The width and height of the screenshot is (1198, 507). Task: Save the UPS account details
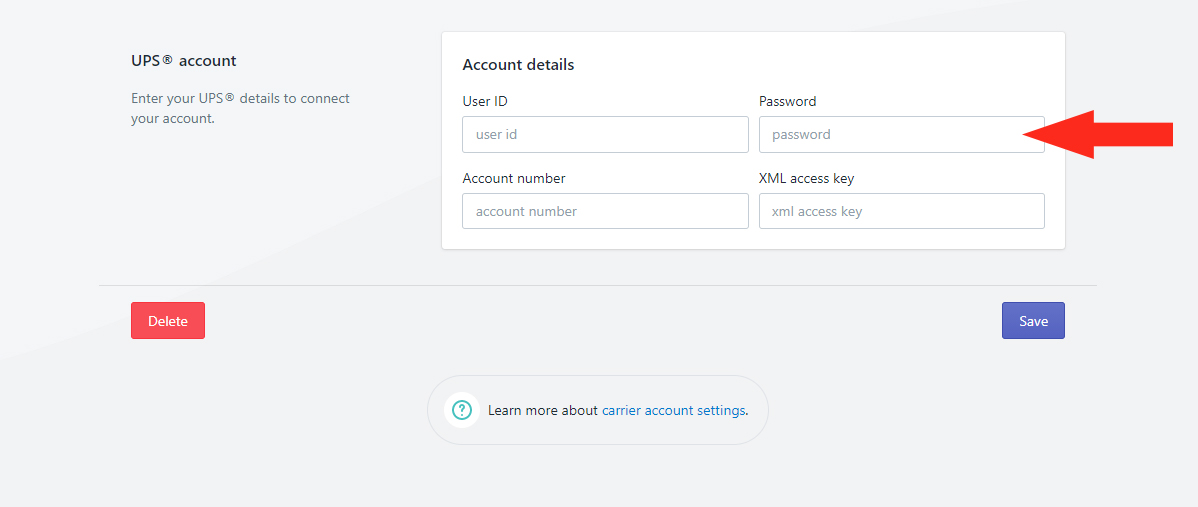(x=1033, y=321)
